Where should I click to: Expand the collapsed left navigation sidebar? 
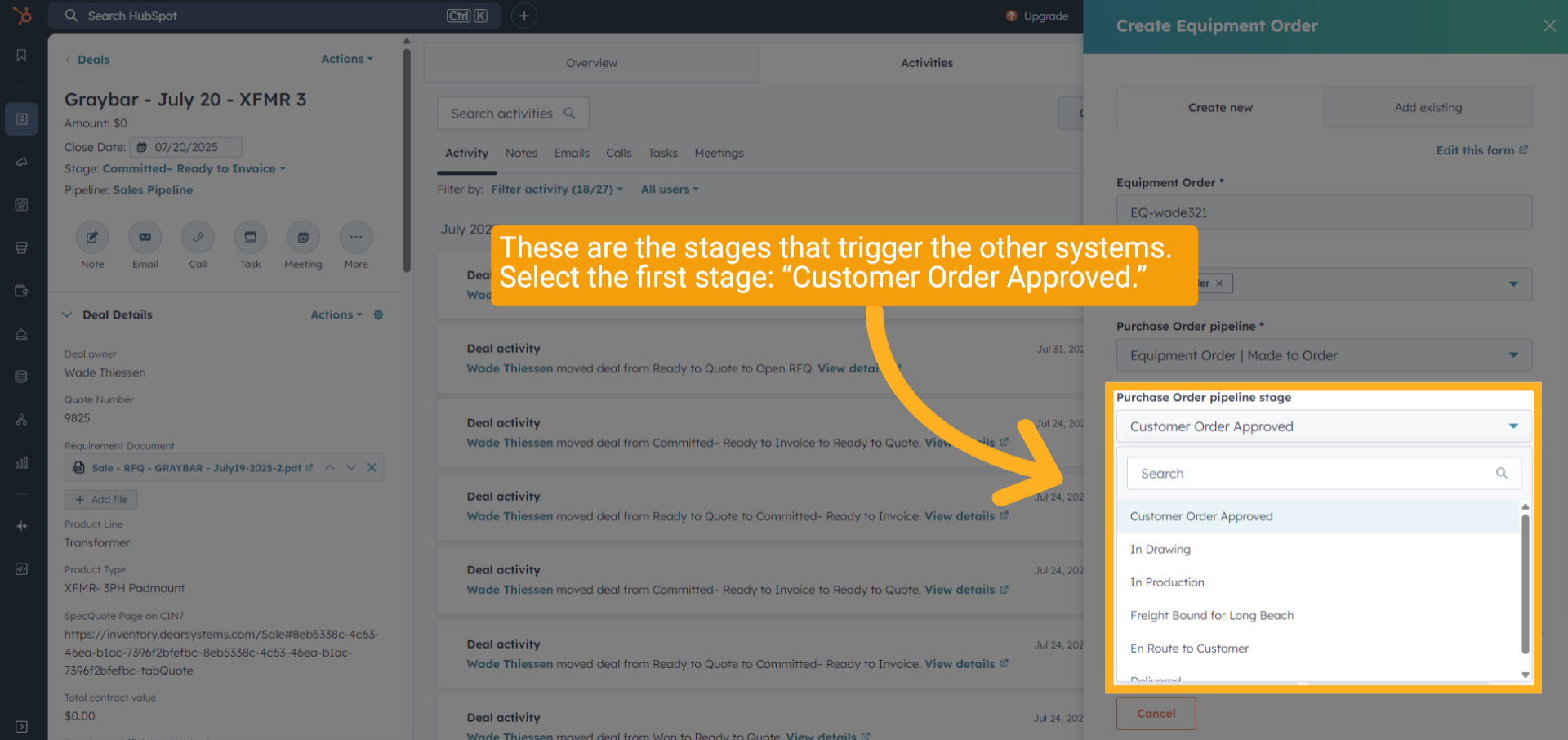pos(22,726)
